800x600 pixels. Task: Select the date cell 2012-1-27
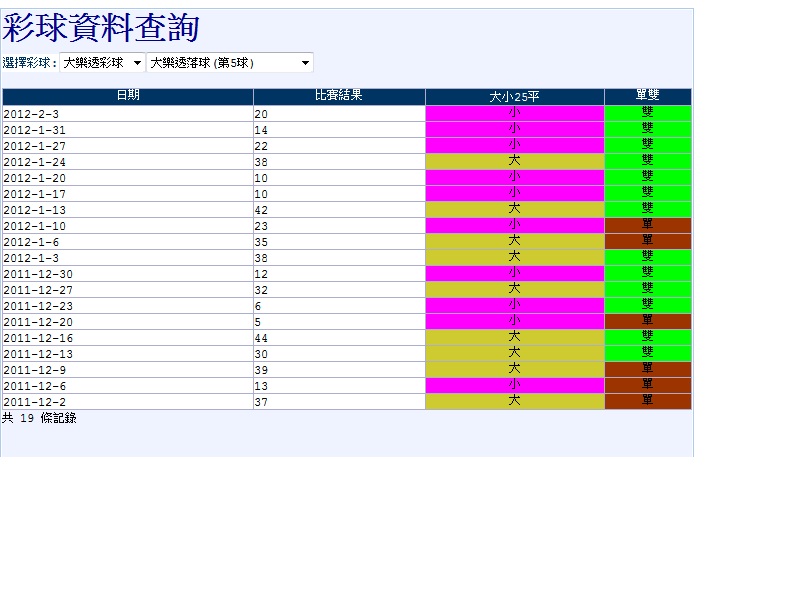128,146
